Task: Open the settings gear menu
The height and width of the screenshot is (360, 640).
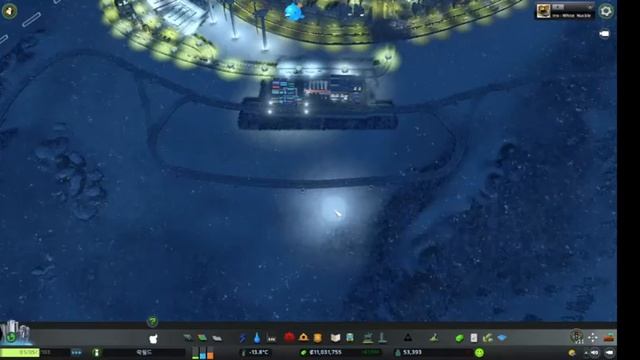Action: [x=606, y=11]
